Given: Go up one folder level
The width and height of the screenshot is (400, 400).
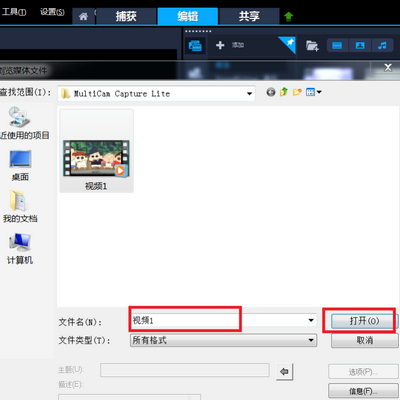Looking at the screenshot, I should [284, 92].
